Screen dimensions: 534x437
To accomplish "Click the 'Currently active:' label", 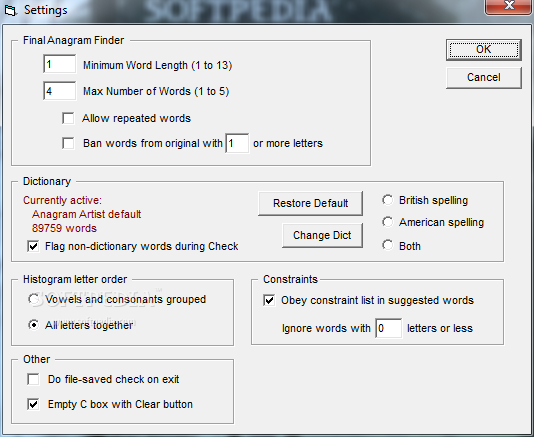I will [x=62, y=200].
